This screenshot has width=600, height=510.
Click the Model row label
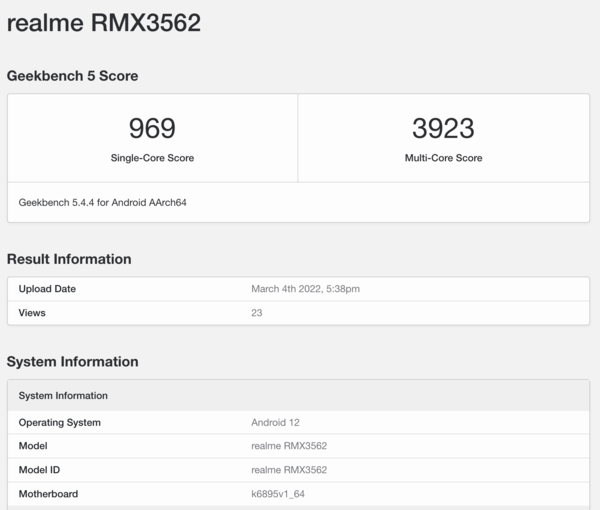(33, 446)
